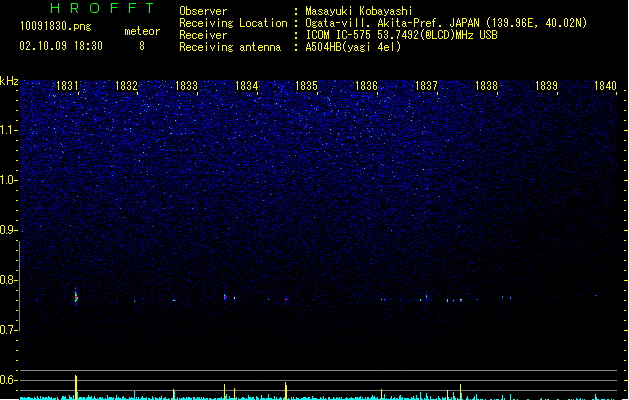Click the 0.8 frequency axis label
The height and width of the screenshot is (400, 629).
[x=8, y=280]
